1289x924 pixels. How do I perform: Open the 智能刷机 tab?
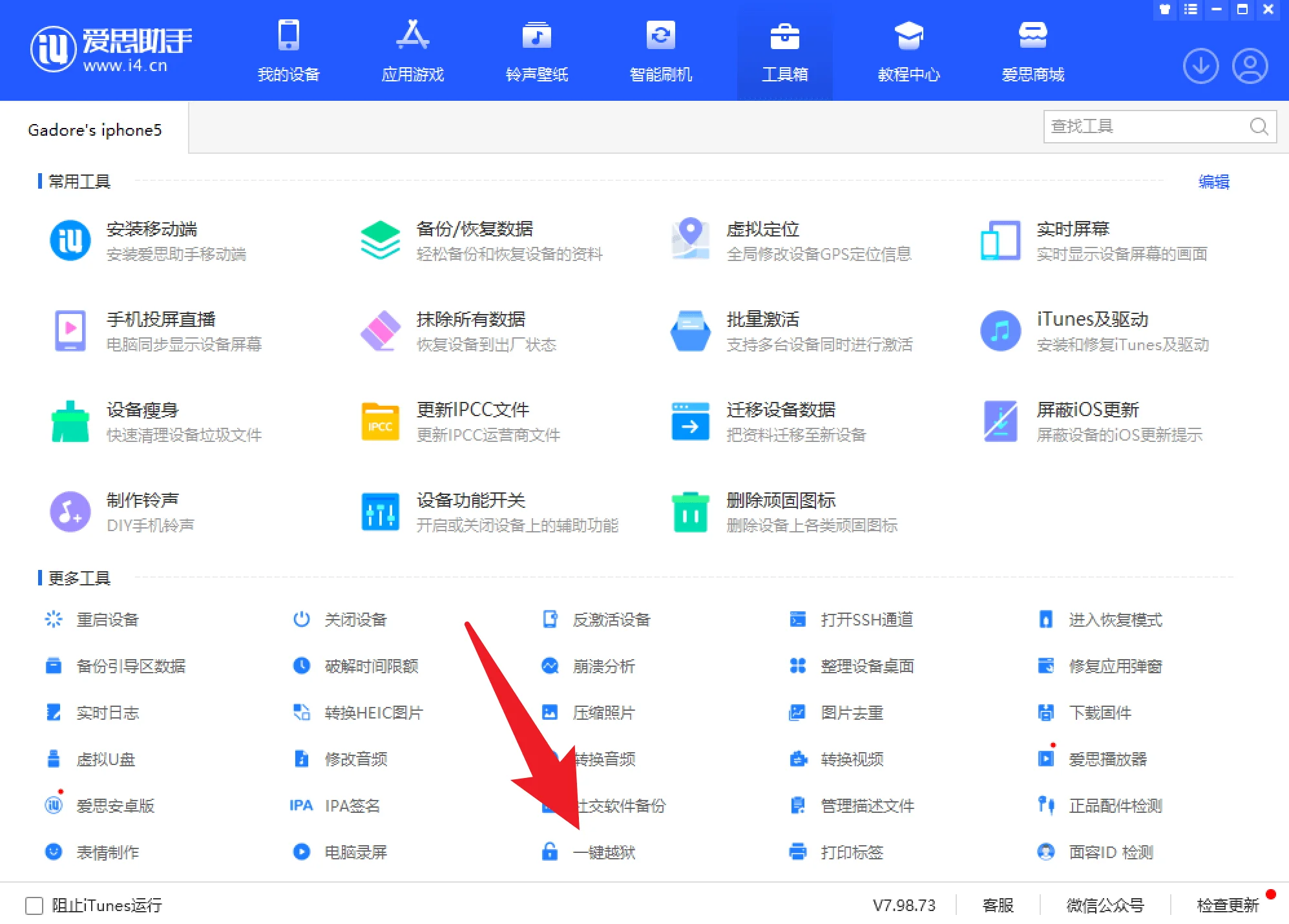click(x=660, y=52)
